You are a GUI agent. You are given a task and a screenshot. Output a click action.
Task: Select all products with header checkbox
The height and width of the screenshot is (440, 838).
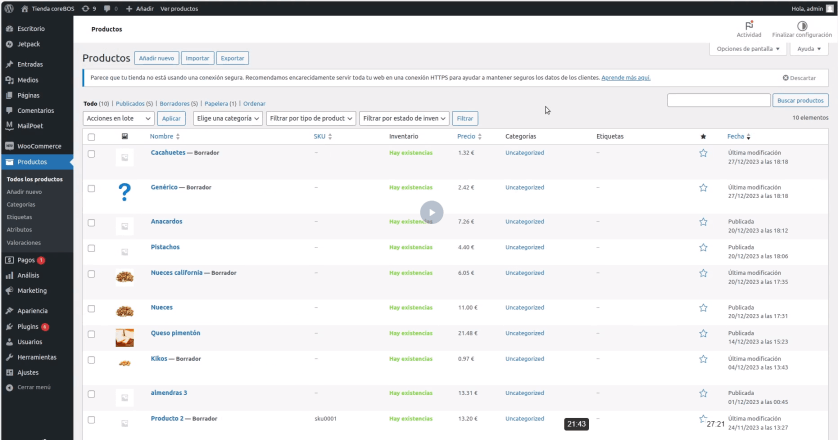click(x=92, y=136)
